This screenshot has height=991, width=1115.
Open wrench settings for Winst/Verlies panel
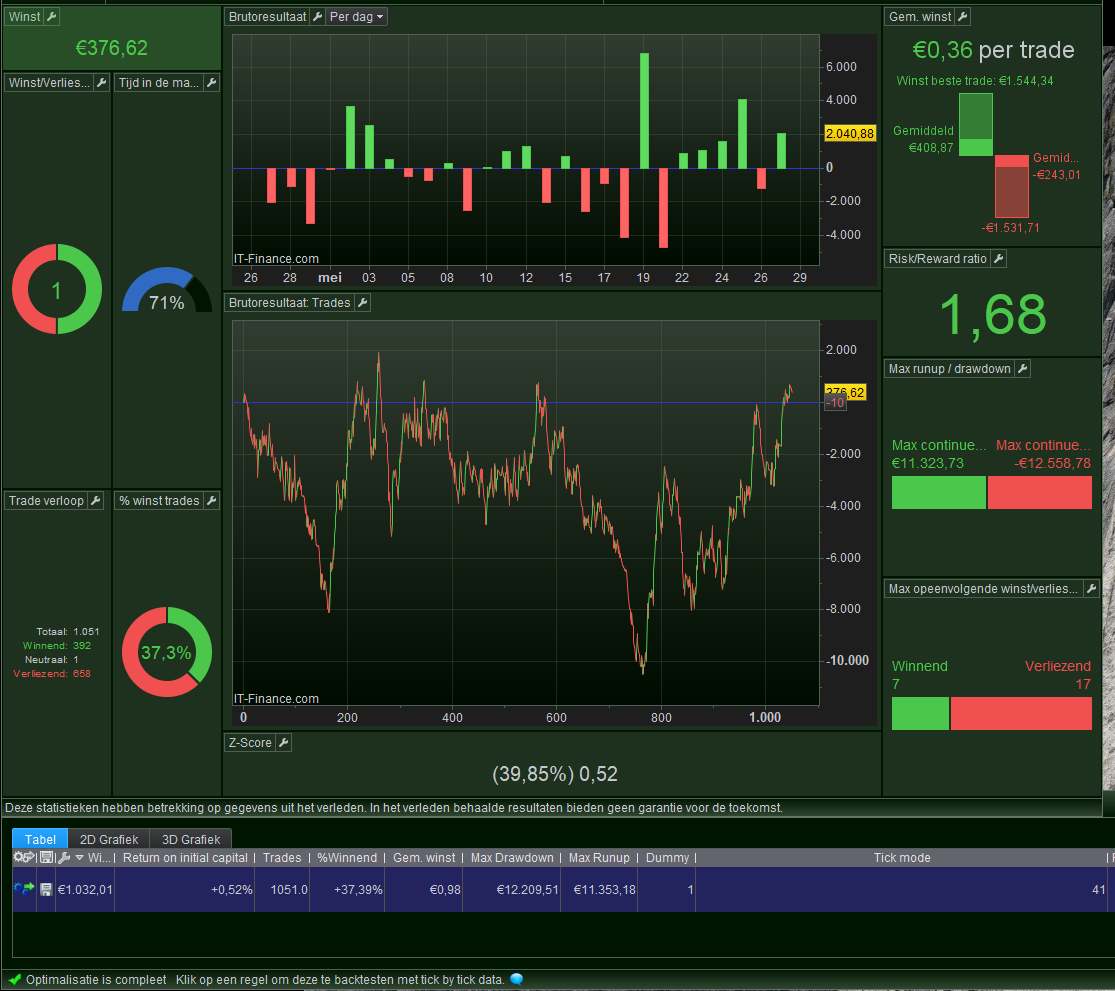102,82
